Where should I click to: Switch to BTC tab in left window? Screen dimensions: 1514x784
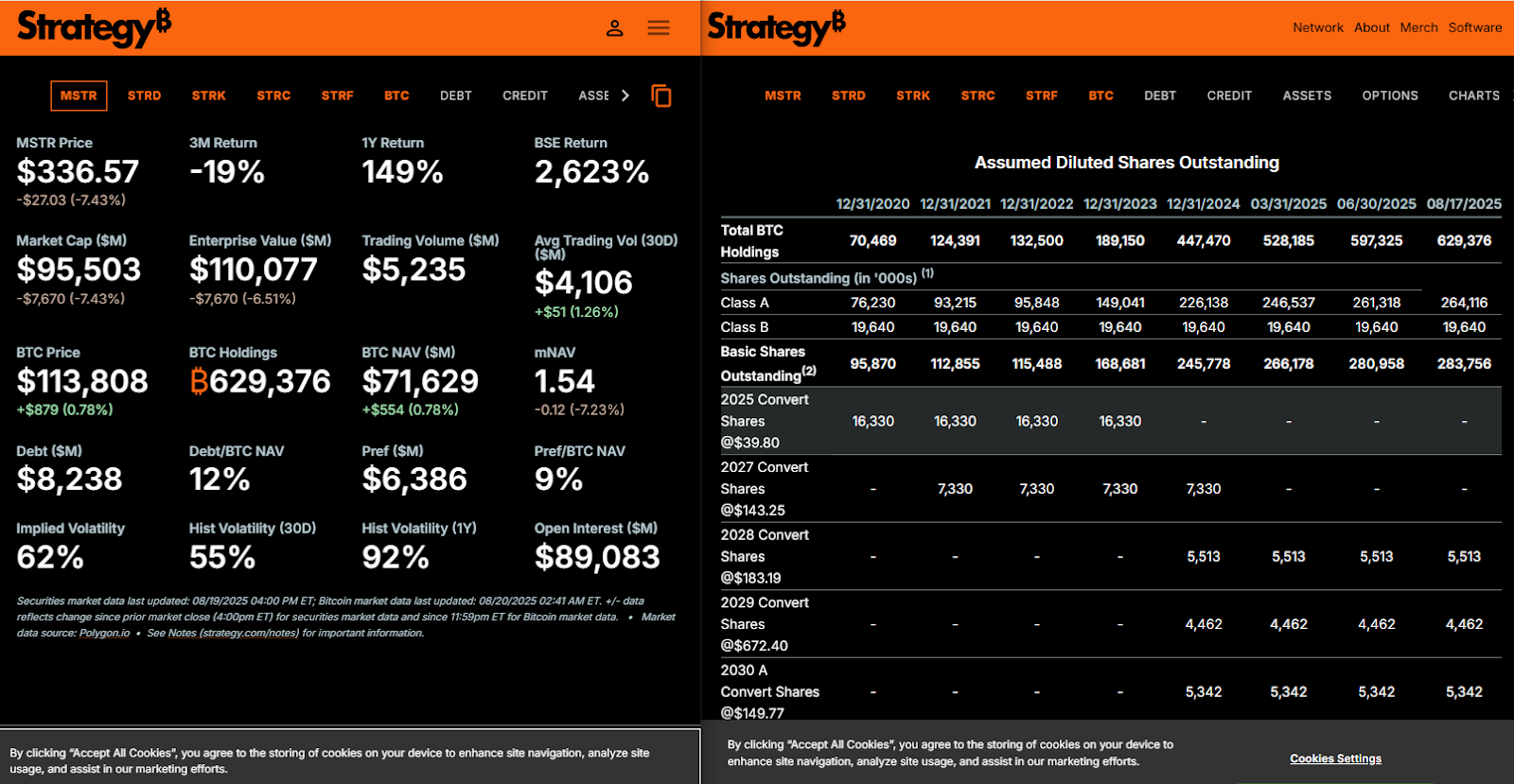396,96
